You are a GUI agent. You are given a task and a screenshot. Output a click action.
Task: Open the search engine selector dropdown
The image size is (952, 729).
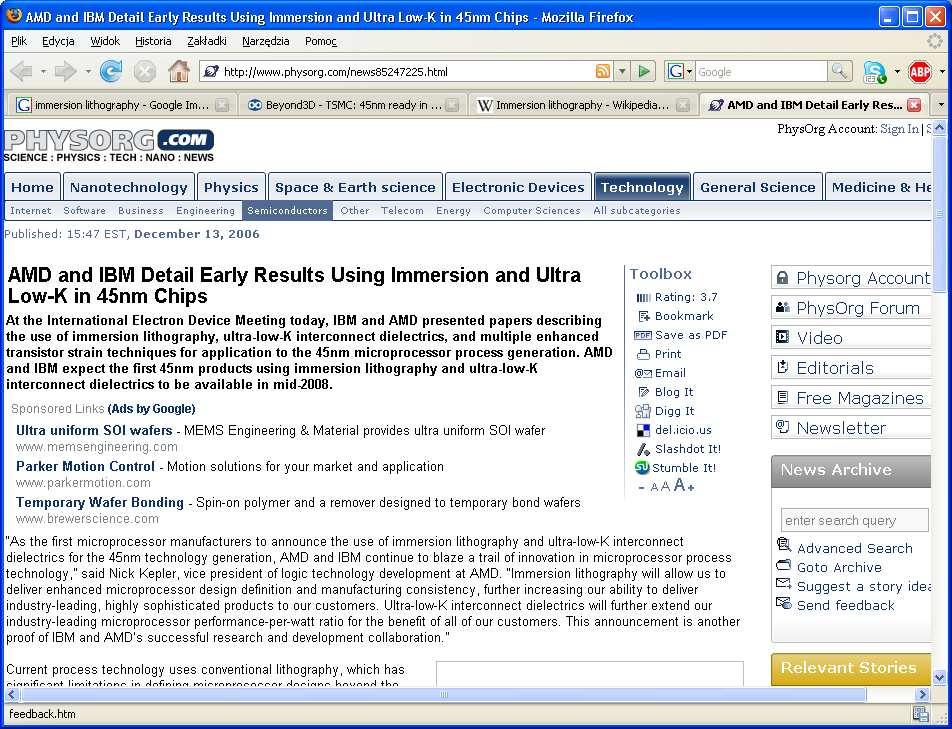coord(690,72)
